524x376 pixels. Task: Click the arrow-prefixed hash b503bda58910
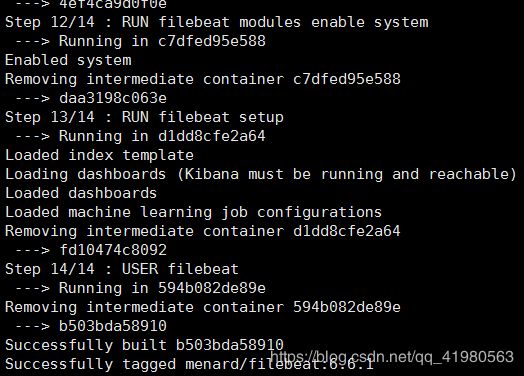pyautogui.click(x=113, y=326)
